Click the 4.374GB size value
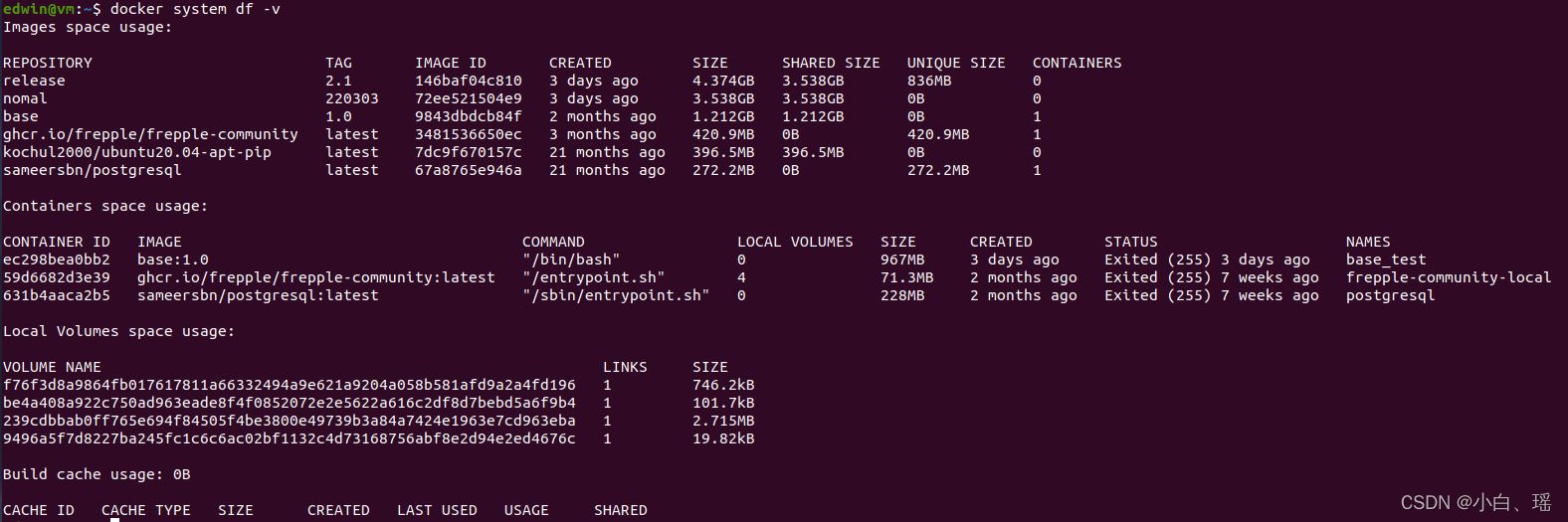This screenshot has width=1568, height=522. pyautogui.click(x=723, y=81)
